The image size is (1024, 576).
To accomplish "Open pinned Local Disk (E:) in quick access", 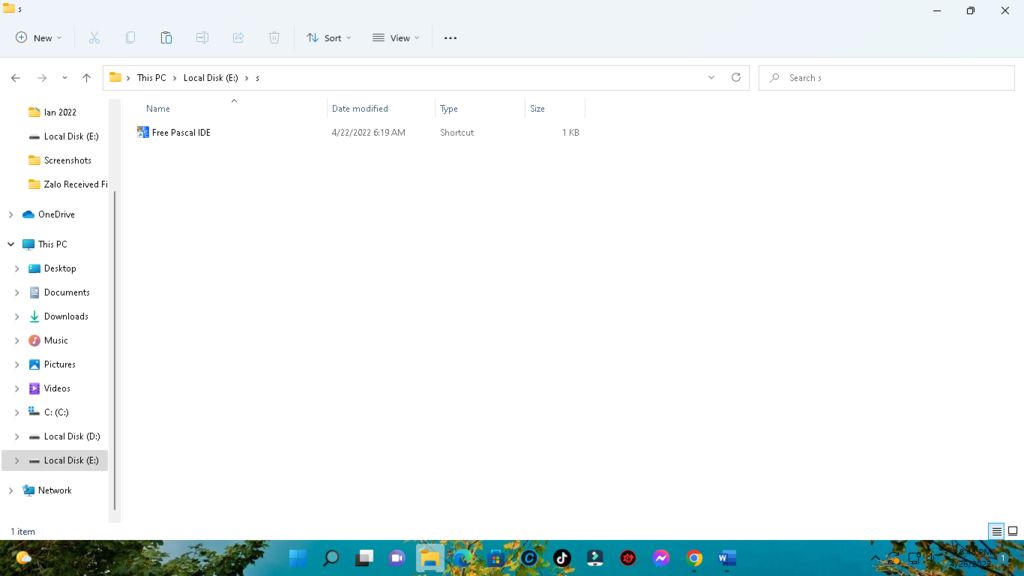I will pyautogui.click(x=63, y=136).
